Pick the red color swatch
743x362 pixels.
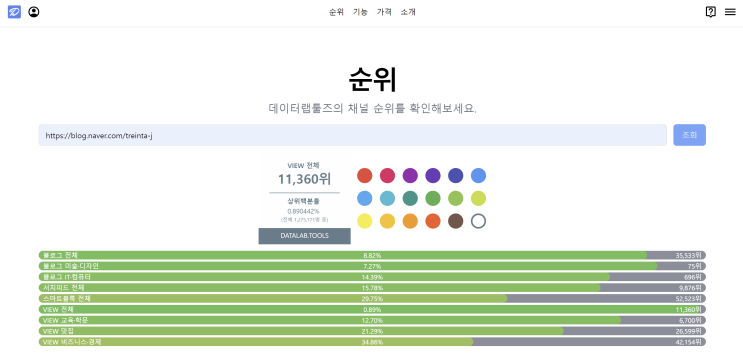pyautogui.click(x=364, y=175)
